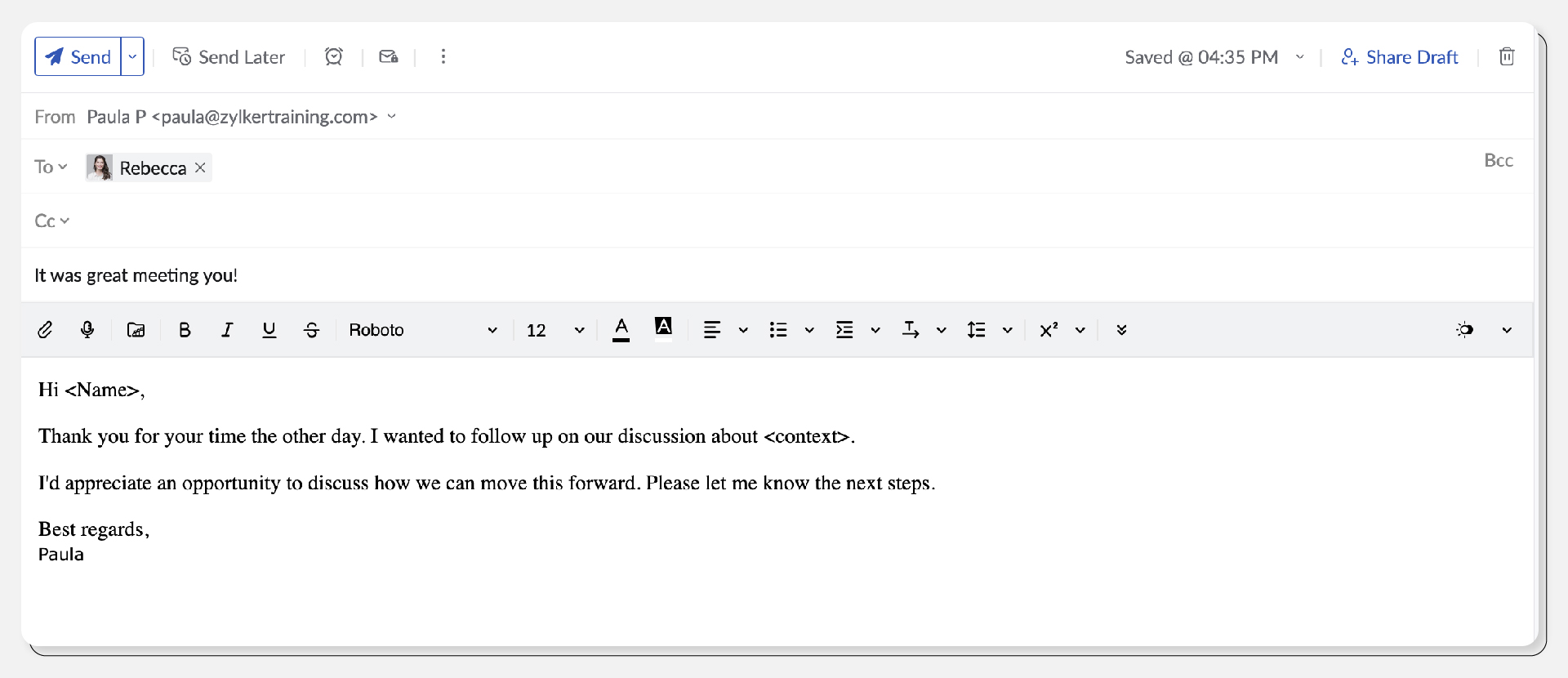Open the three-dot more options menu
This screenshot has height=678, width=1568.
(x=443, y=56)
